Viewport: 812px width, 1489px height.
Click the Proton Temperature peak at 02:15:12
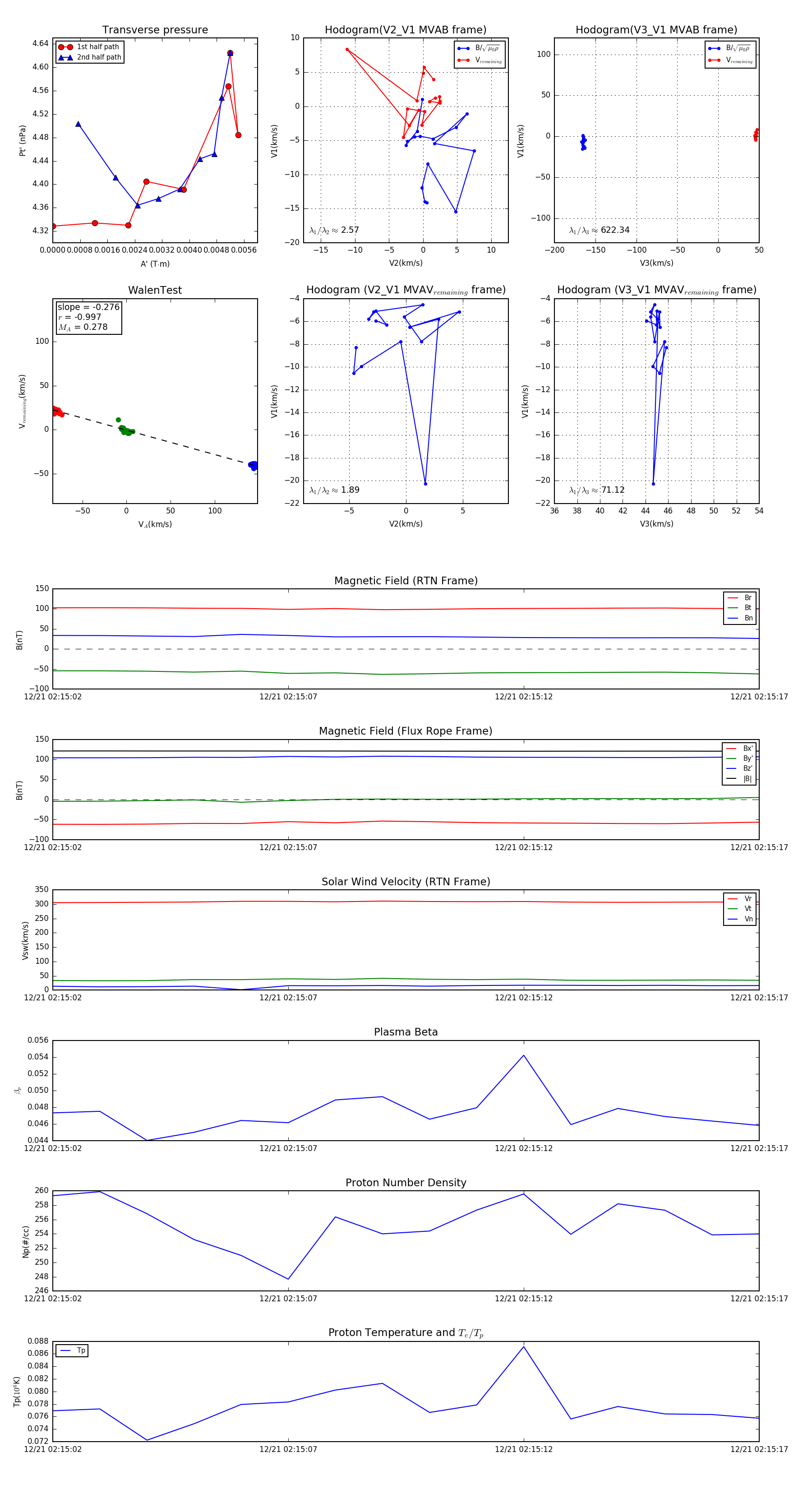[524, 1347]
